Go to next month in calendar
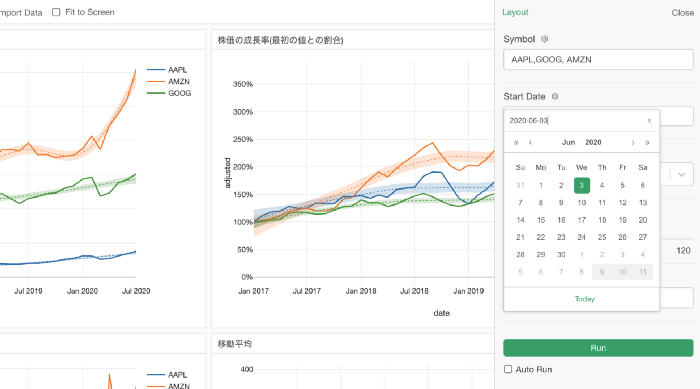This screenshot has height=389, width=700. [x=633, y=142]
